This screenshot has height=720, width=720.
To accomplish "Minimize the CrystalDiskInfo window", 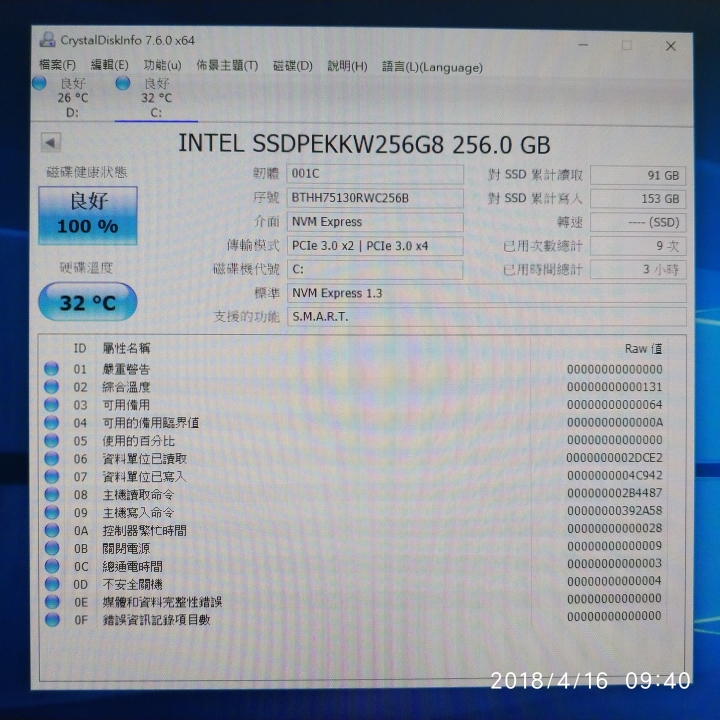I will (583, 45).
